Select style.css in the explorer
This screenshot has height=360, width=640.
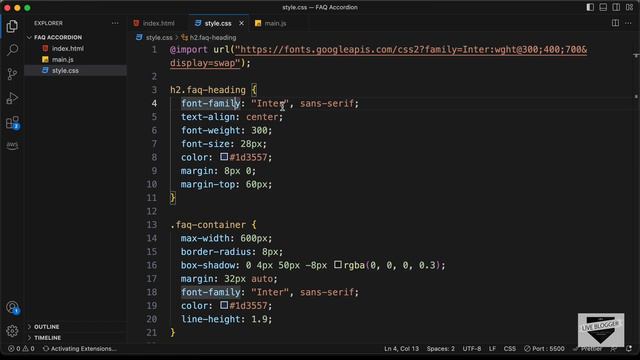(x=65, y=70)
